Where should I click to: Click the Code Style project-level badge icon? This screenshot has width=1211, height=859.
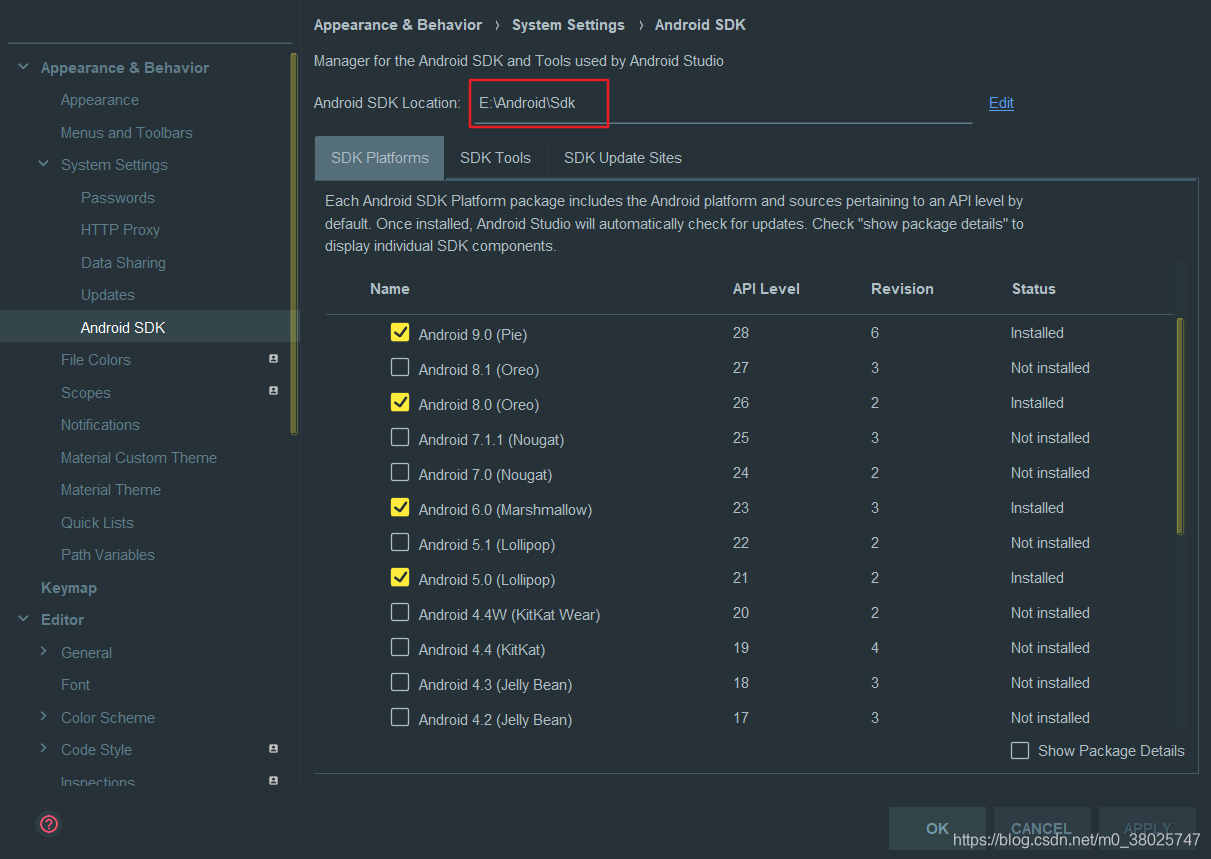click(273, 748)
